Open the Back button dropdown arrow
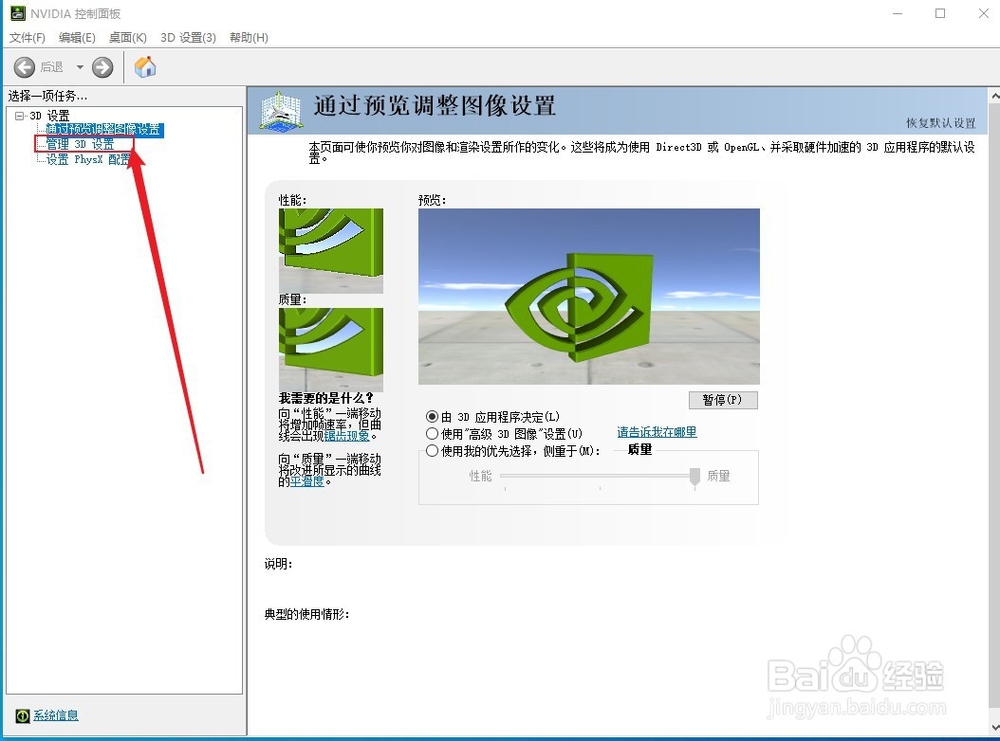This screenshot has height=741, width=1000. [78, 68]
